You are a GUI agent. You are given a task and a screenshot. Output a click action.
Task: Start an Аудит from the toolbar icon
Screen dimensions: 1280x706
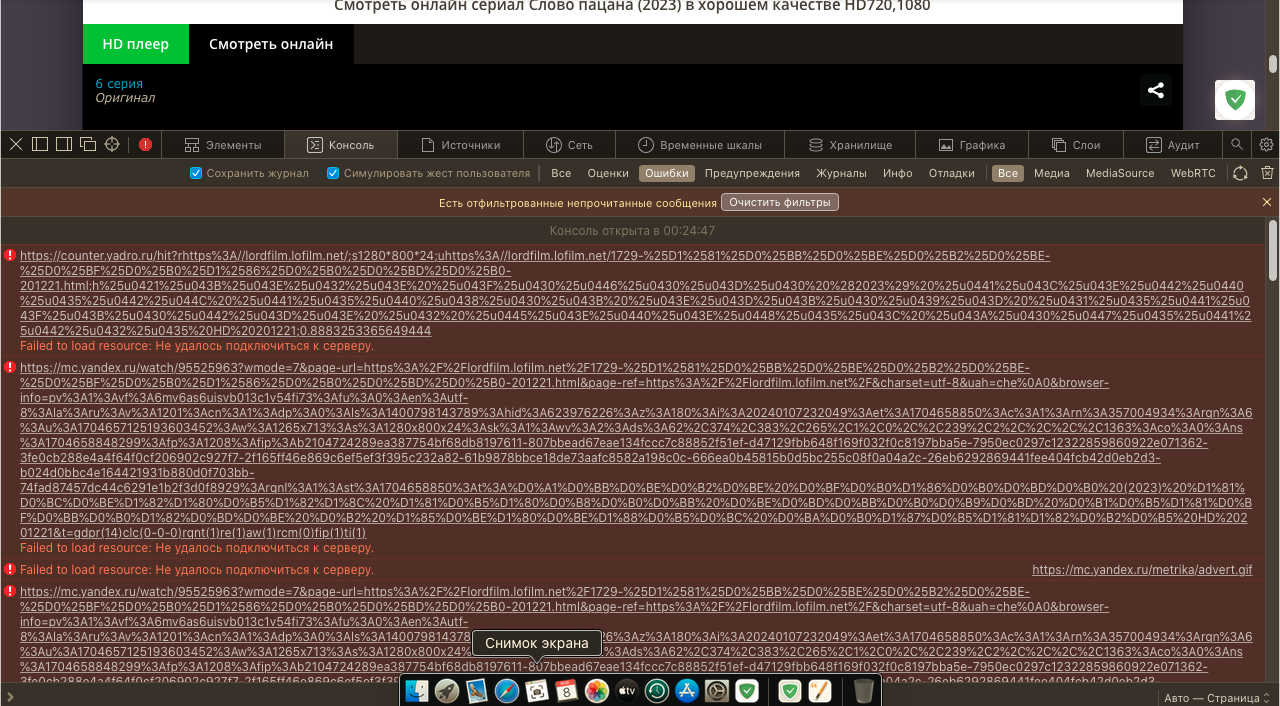pos(1173,144)
